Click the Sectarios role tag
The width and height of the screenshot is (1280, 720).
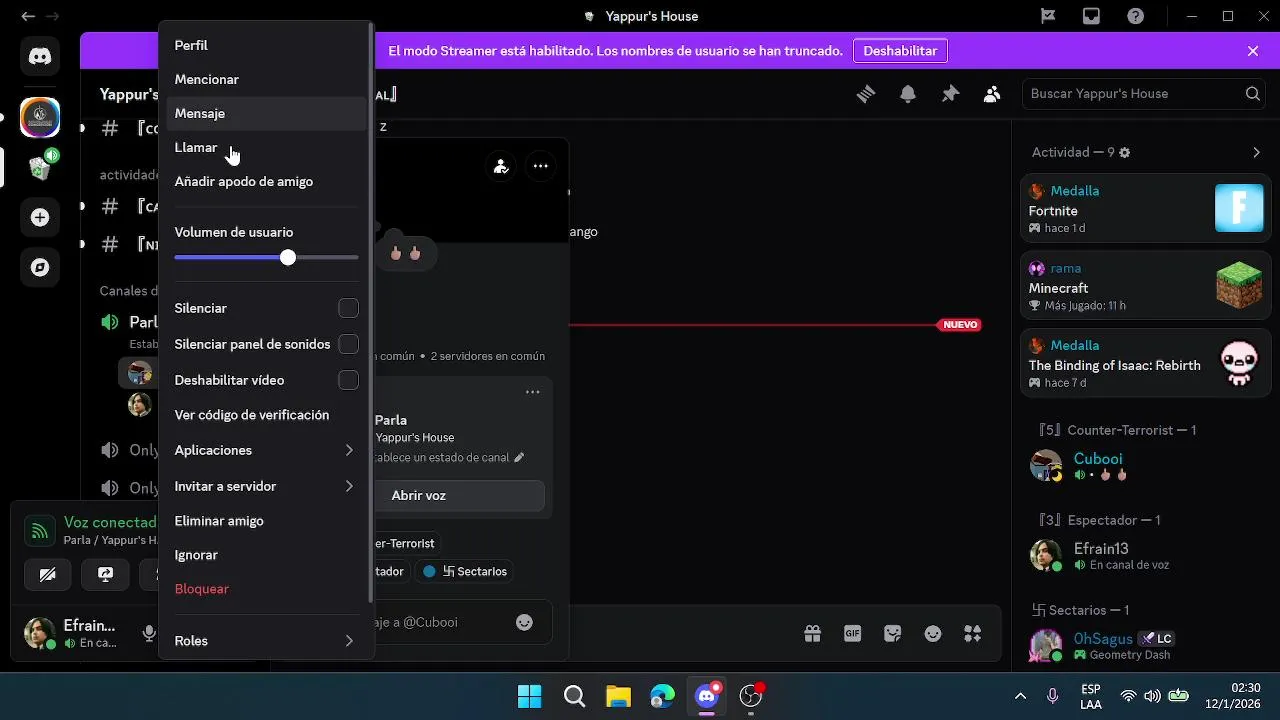point(466,571)
